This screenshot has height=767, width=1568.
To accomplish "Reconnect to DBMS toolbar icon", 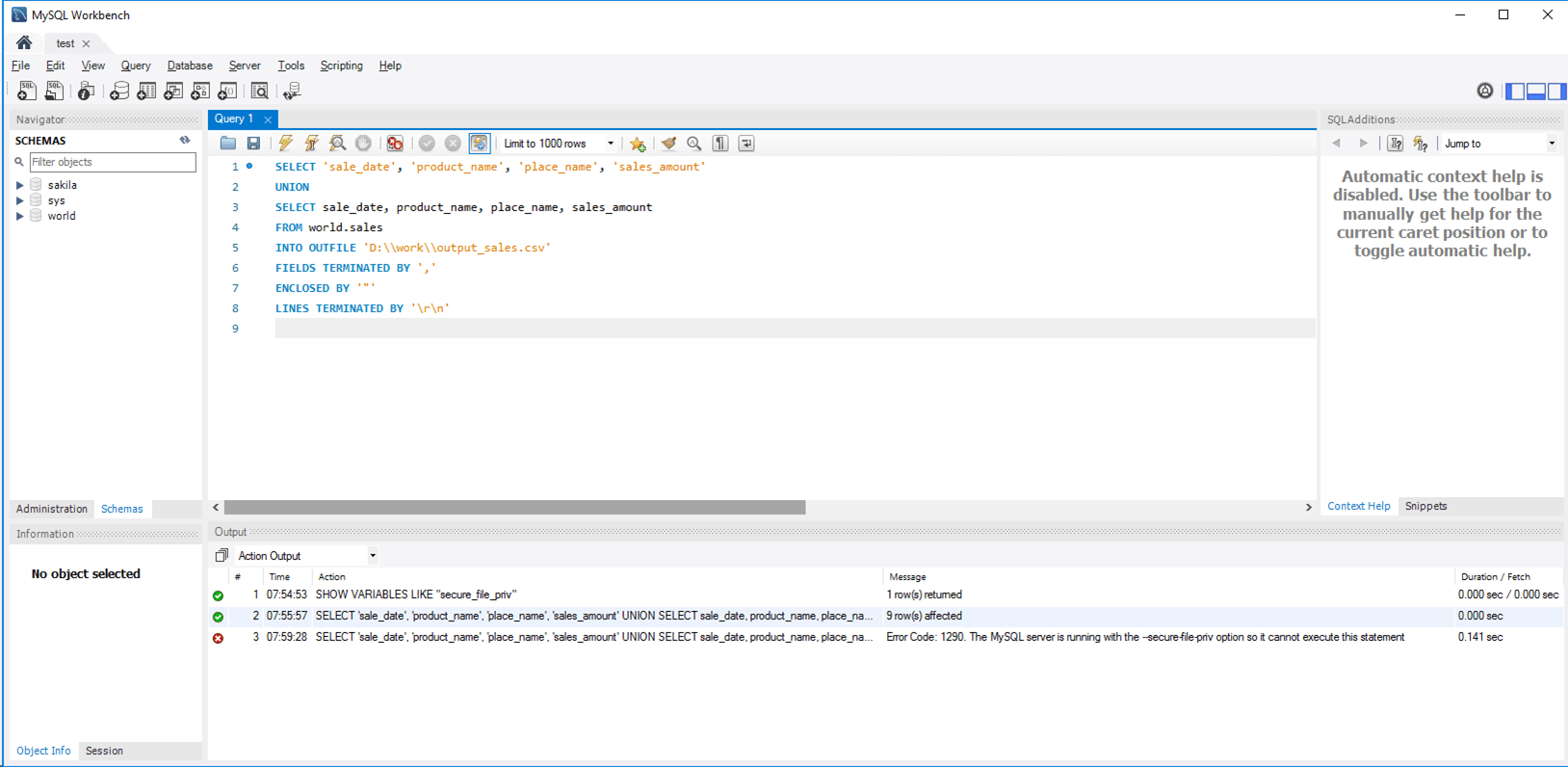I will click(x=292, y=91).
